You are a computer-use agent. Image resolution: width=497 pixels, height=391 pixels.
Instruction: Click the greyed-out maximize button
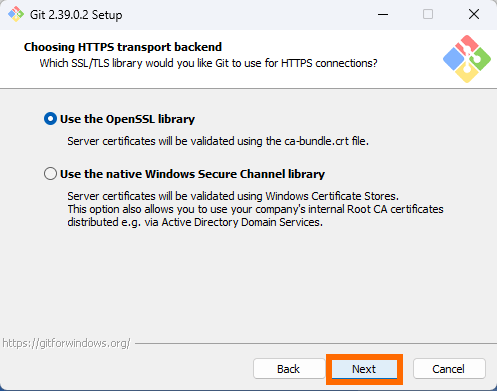[428, 14]
